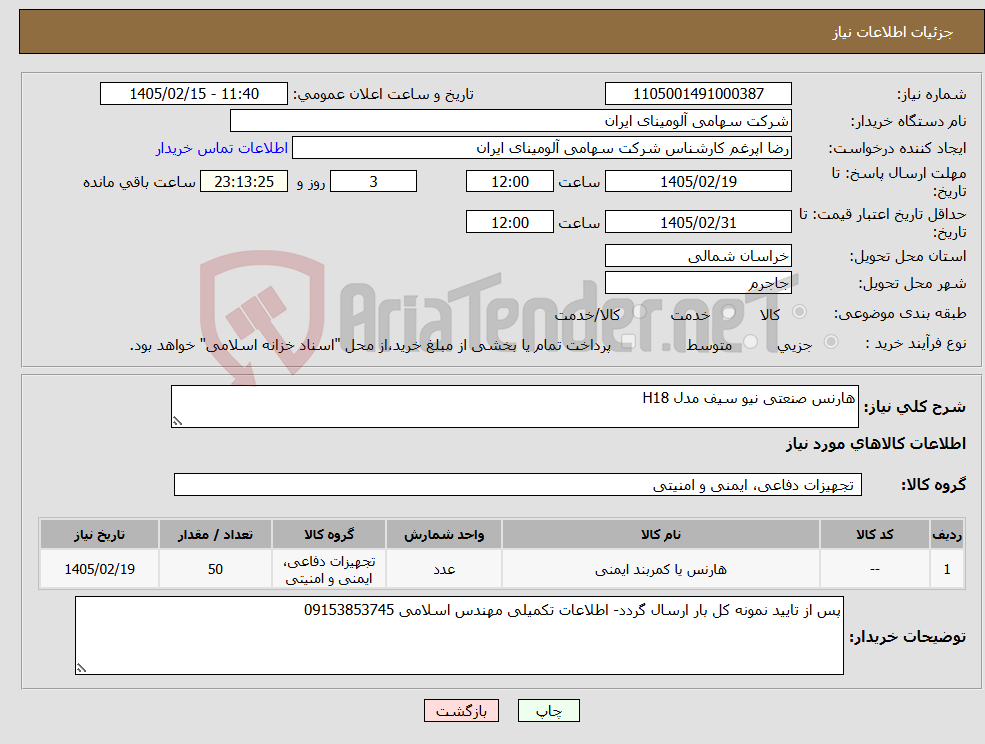Click the table group cell تجهیزات دفاعی، ایمنی و امنیتی
The height and width of the screenshot is (744, 985).
click(x=329, y=569)
